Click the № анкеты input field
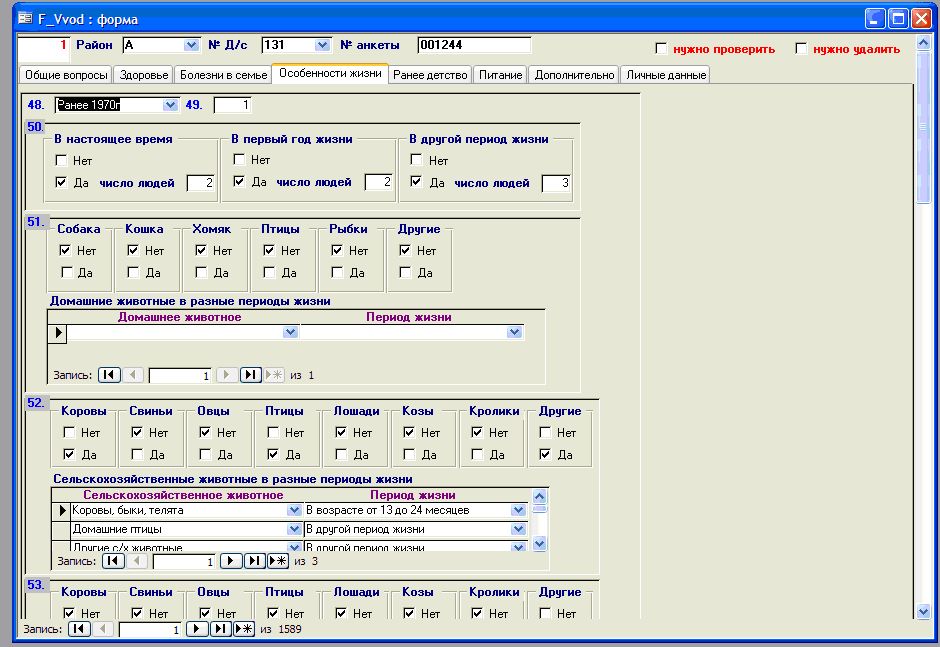The height and width of the screenshot is (647, 940). (x=473, y=45)
